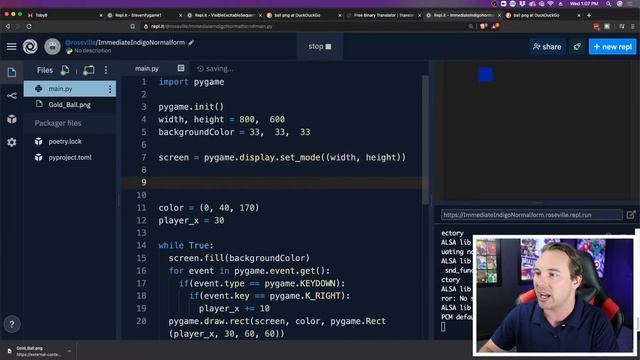
Task: Click the macOS Wi-Fi menu icon
Action: 550,4
